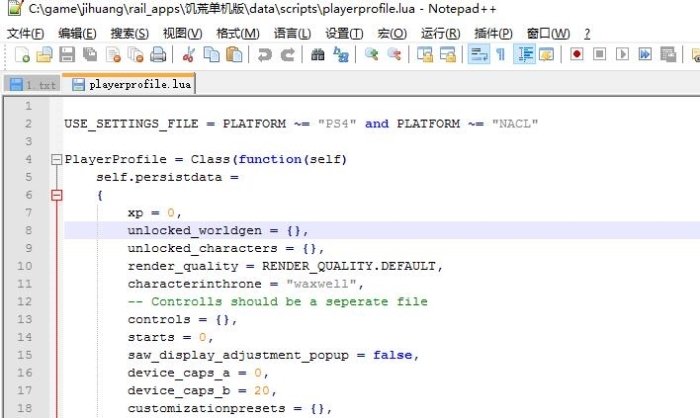Click the unlocked_characters text
Viewport: 700px width, 418px height.
(x=202, y=248)
